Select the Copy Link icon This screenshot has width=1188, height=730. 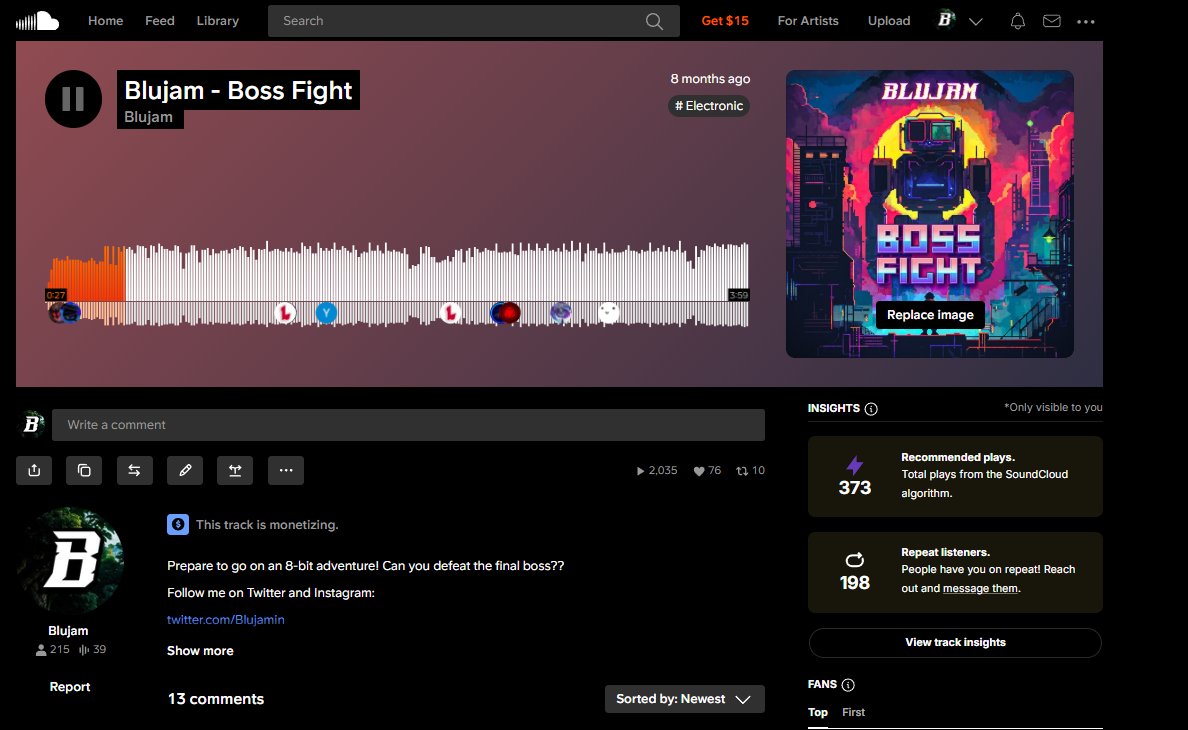pyautogui.click(x=84, y=470)
